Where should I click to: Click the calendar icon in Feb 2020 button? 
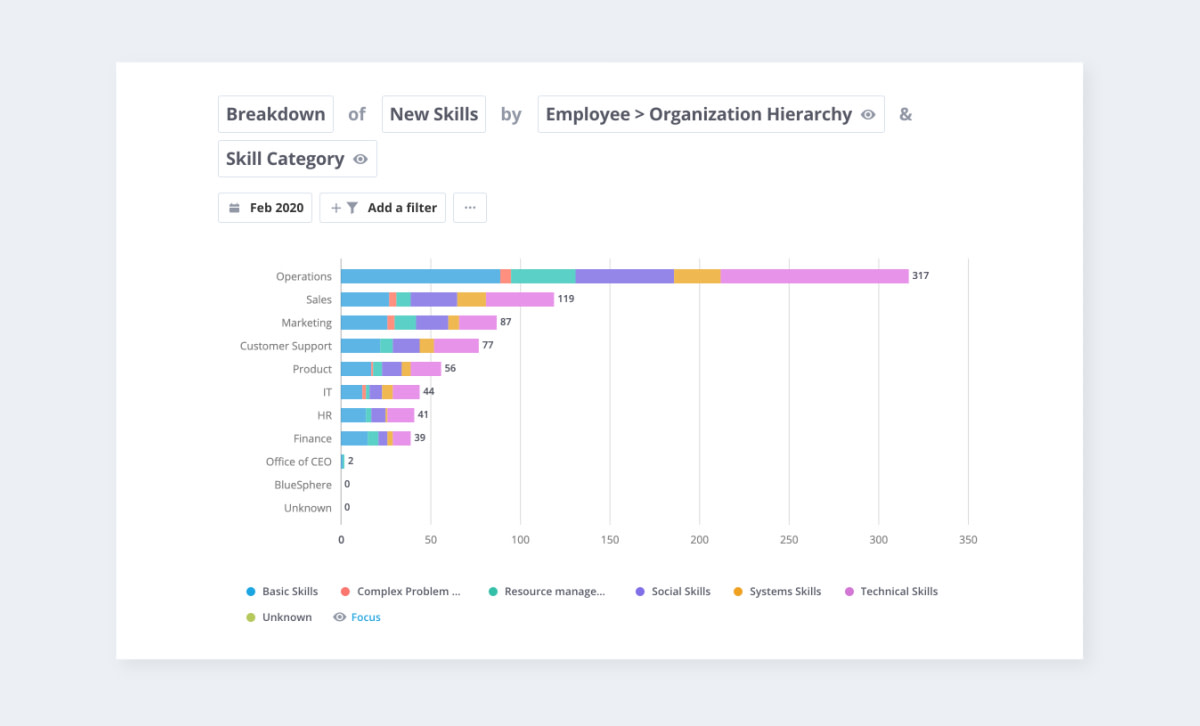[234, 208]
